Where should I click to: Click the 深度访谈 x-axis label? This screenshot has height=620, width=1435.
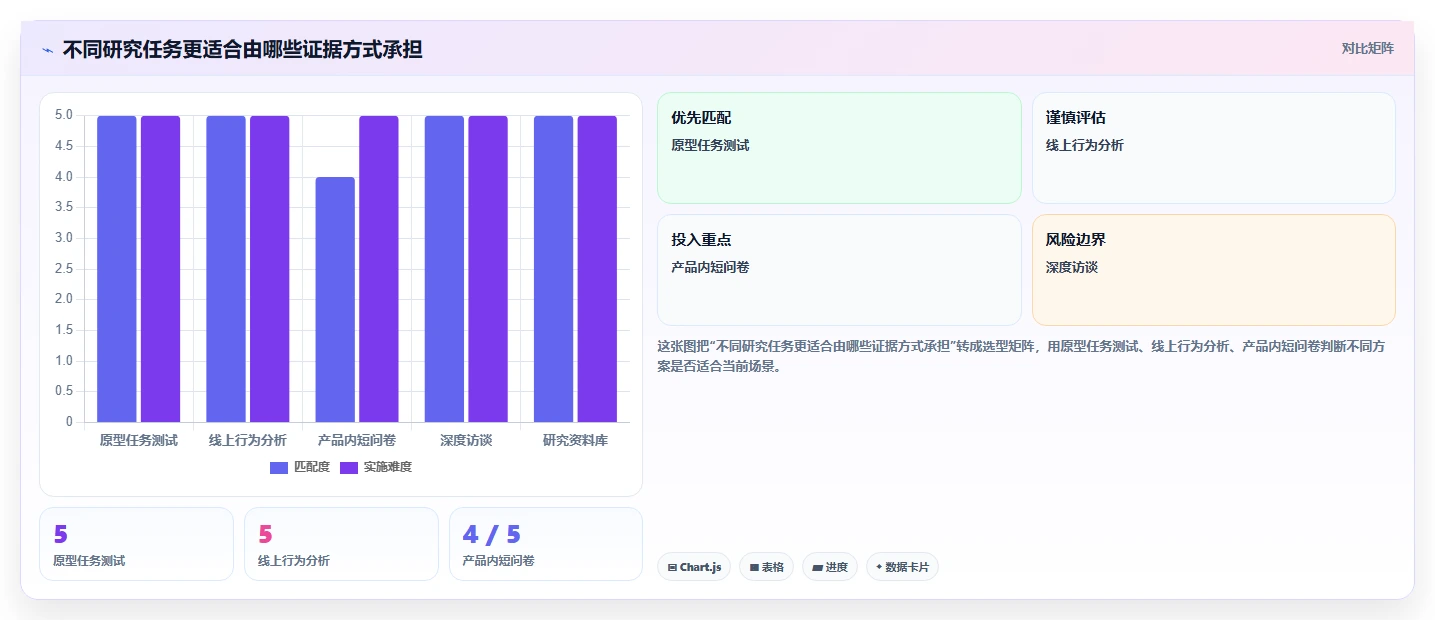pyautogui.click(x=466, y=440)
